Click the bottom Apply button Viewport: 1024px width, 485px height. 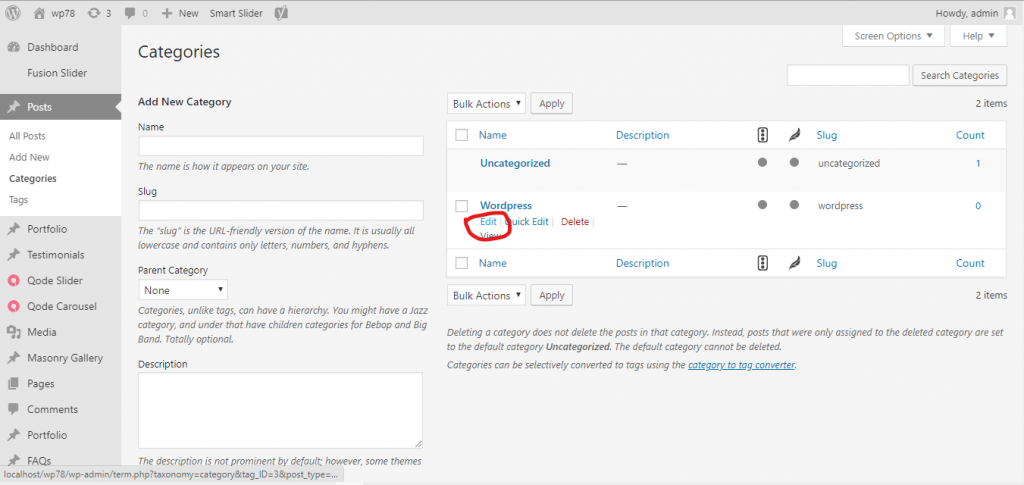tap(552, 295)
